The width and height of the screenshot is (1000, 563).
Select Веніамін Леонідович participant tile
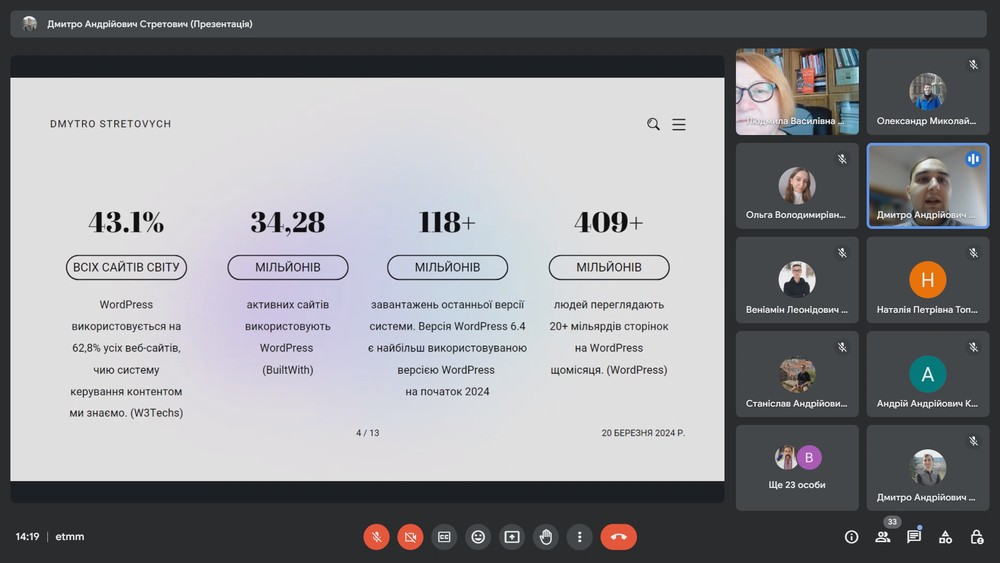797,280
